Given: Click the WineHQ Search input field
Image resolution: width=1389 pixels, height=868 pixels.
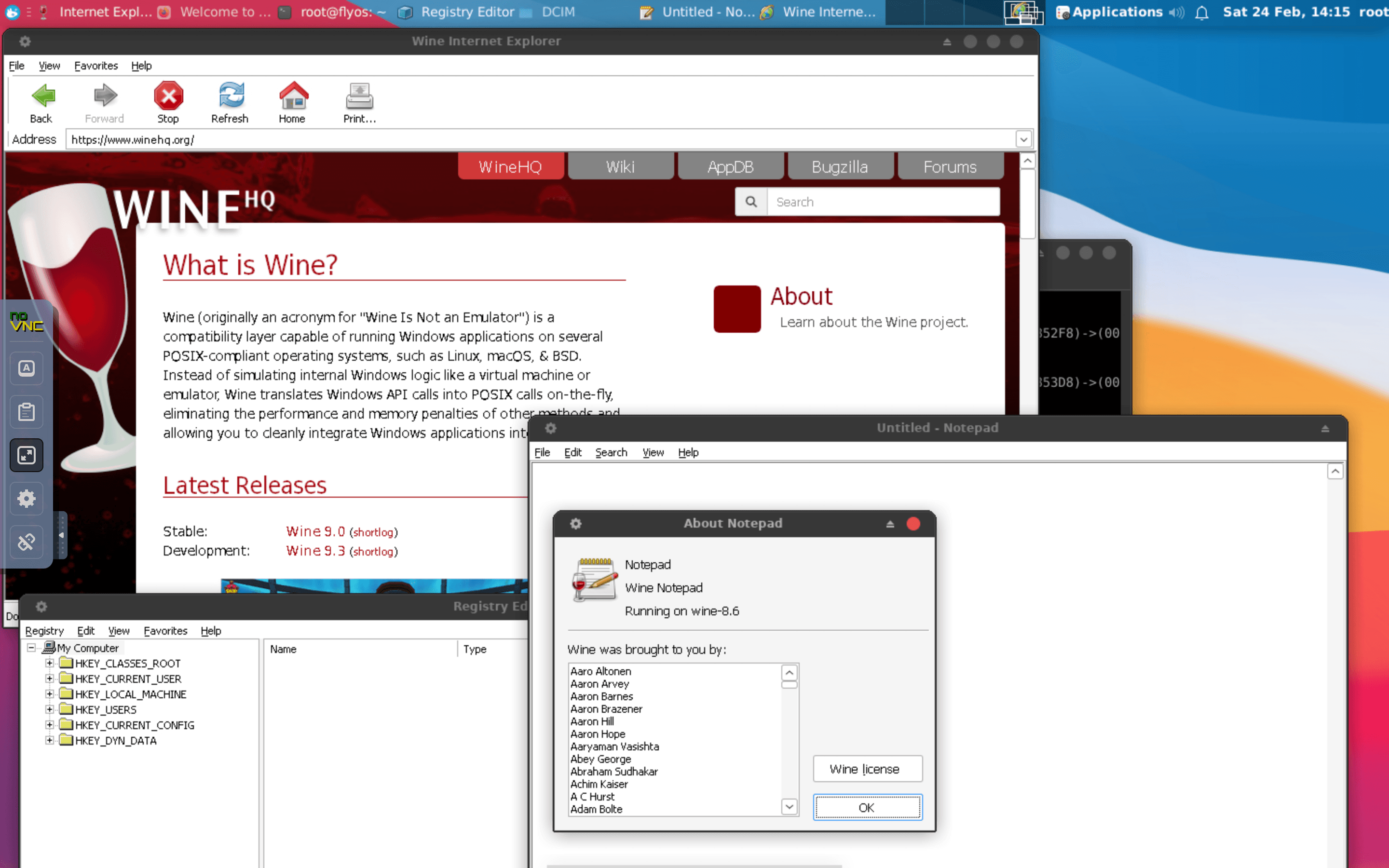Looking at the screenshot, I should [x=883, y=202].
